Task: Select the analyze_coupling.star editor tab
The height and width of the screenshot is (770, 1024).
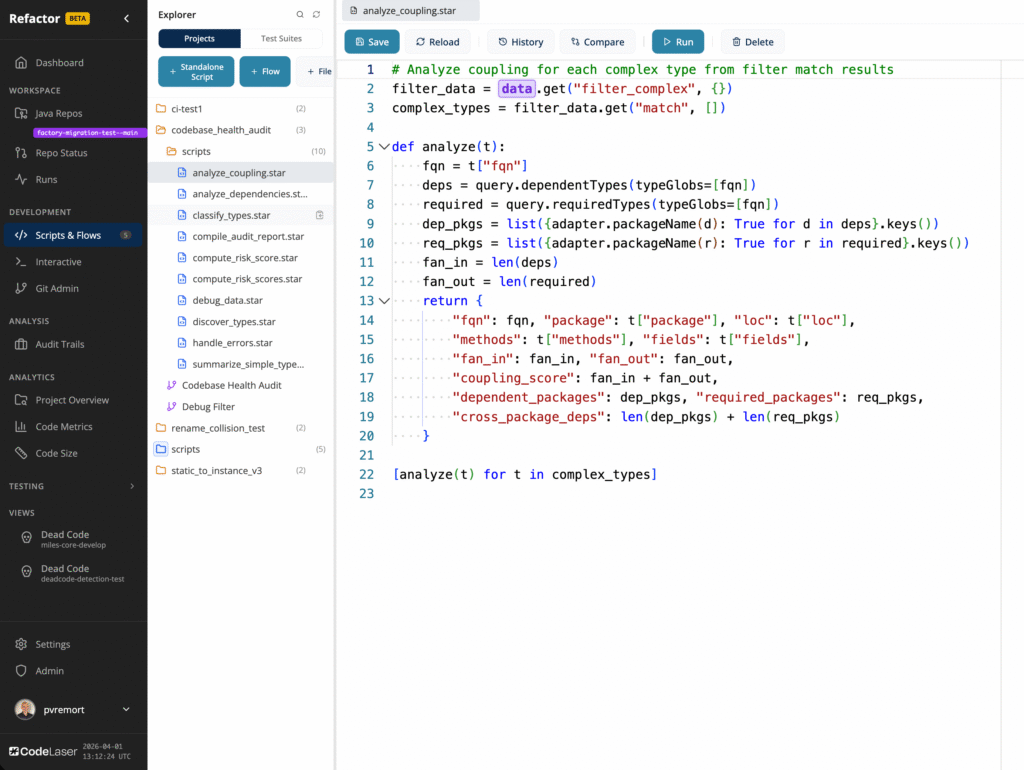Action: point(409,11)
